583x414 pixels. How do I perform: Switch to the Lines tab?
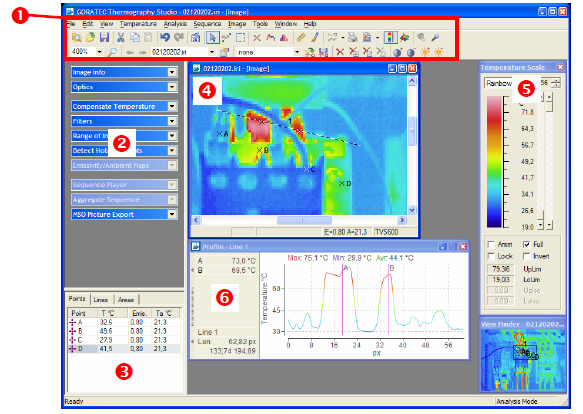(101, 299)
